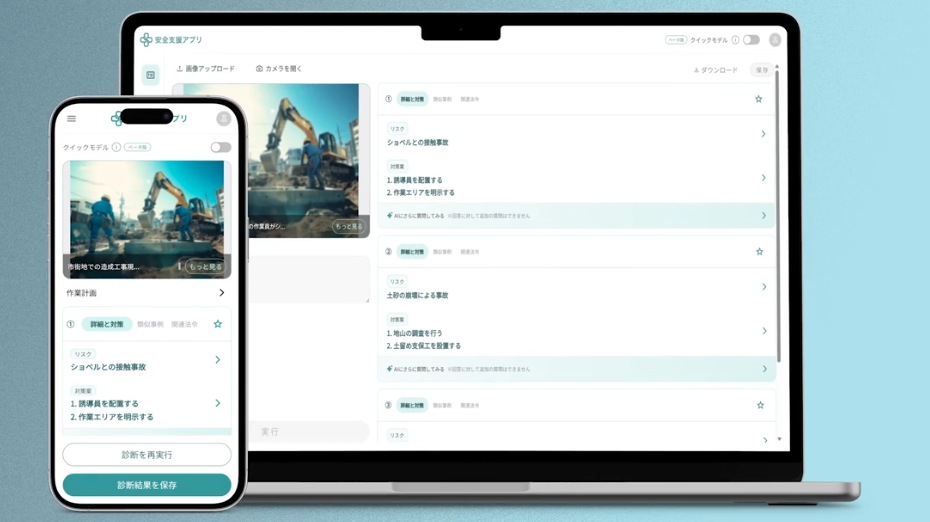Tap the star icon on phone risk card
Viewport: 930px width, 522px height.
pos(218,324)
